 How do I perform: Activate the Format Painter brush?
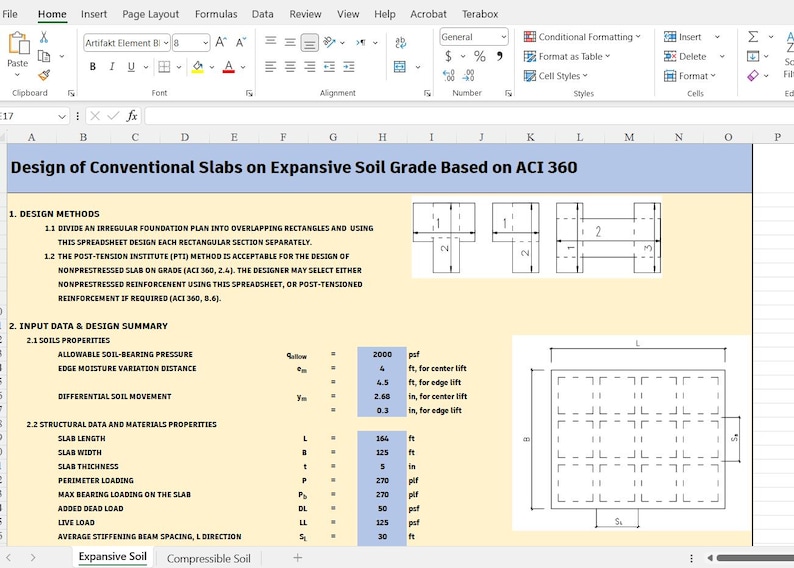pos(44,75)
